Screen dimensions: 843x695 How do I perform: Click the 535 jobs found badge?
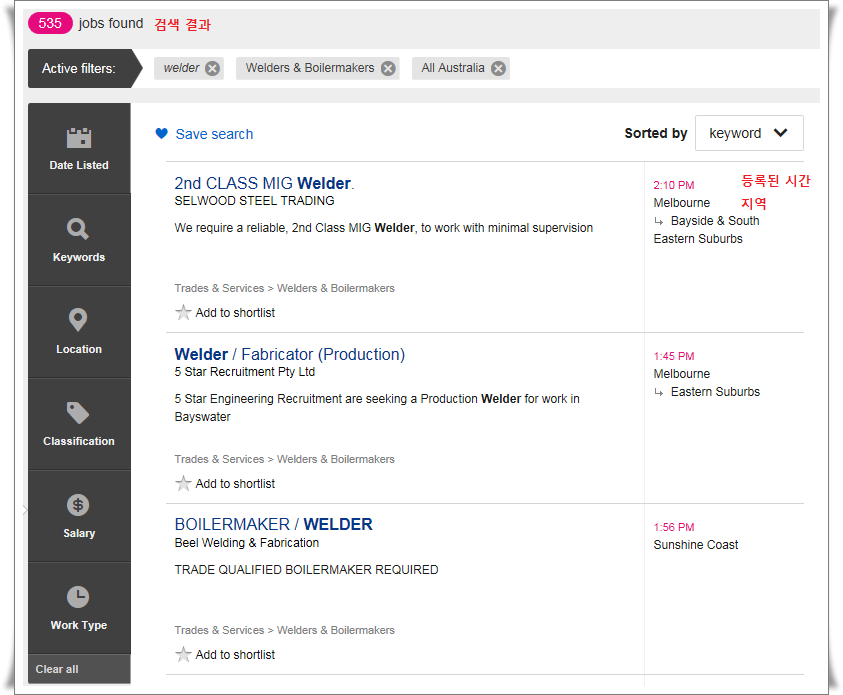pyautogui.click(x=50, y=23)
